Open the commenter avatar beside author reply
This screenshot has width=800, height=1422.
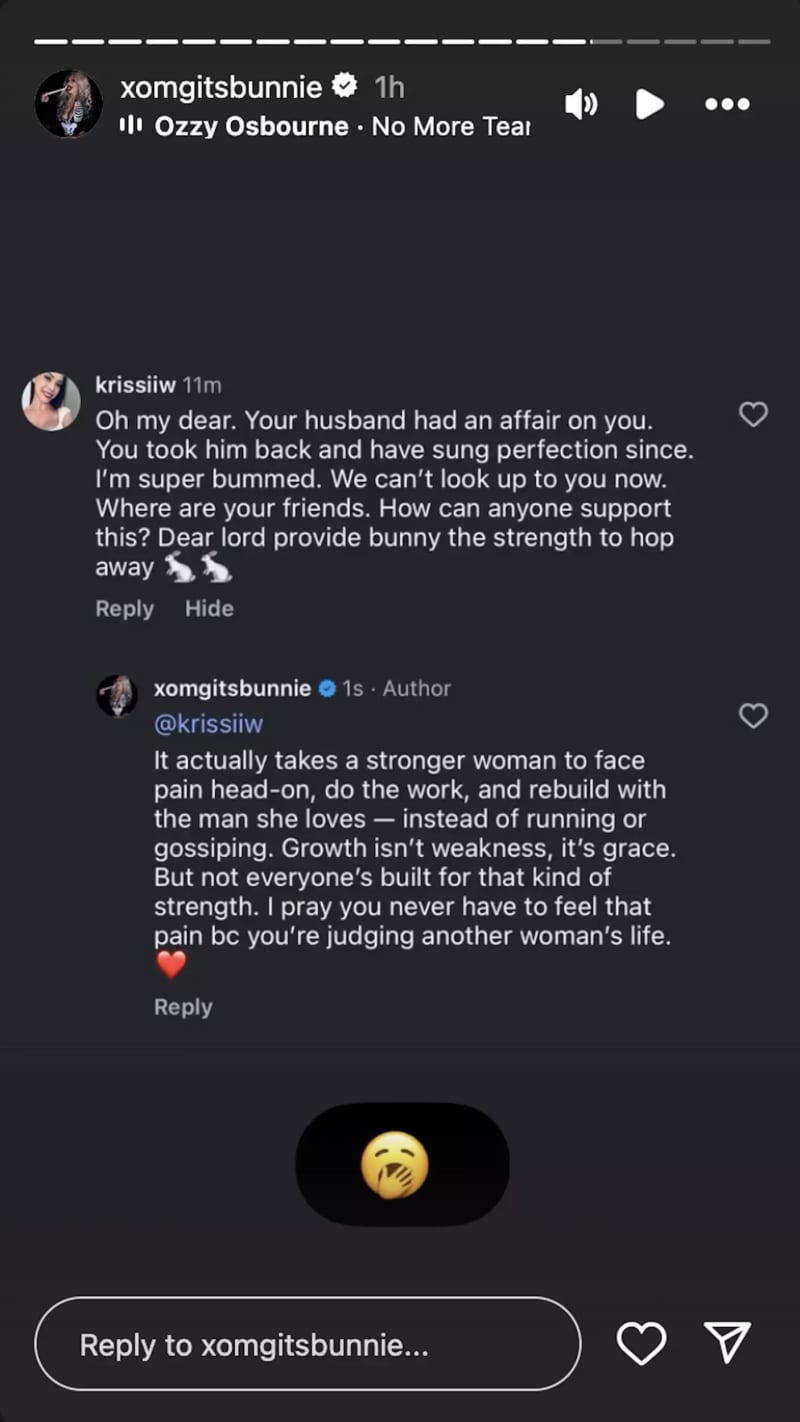pyautogui.click(x=117, y=695)
